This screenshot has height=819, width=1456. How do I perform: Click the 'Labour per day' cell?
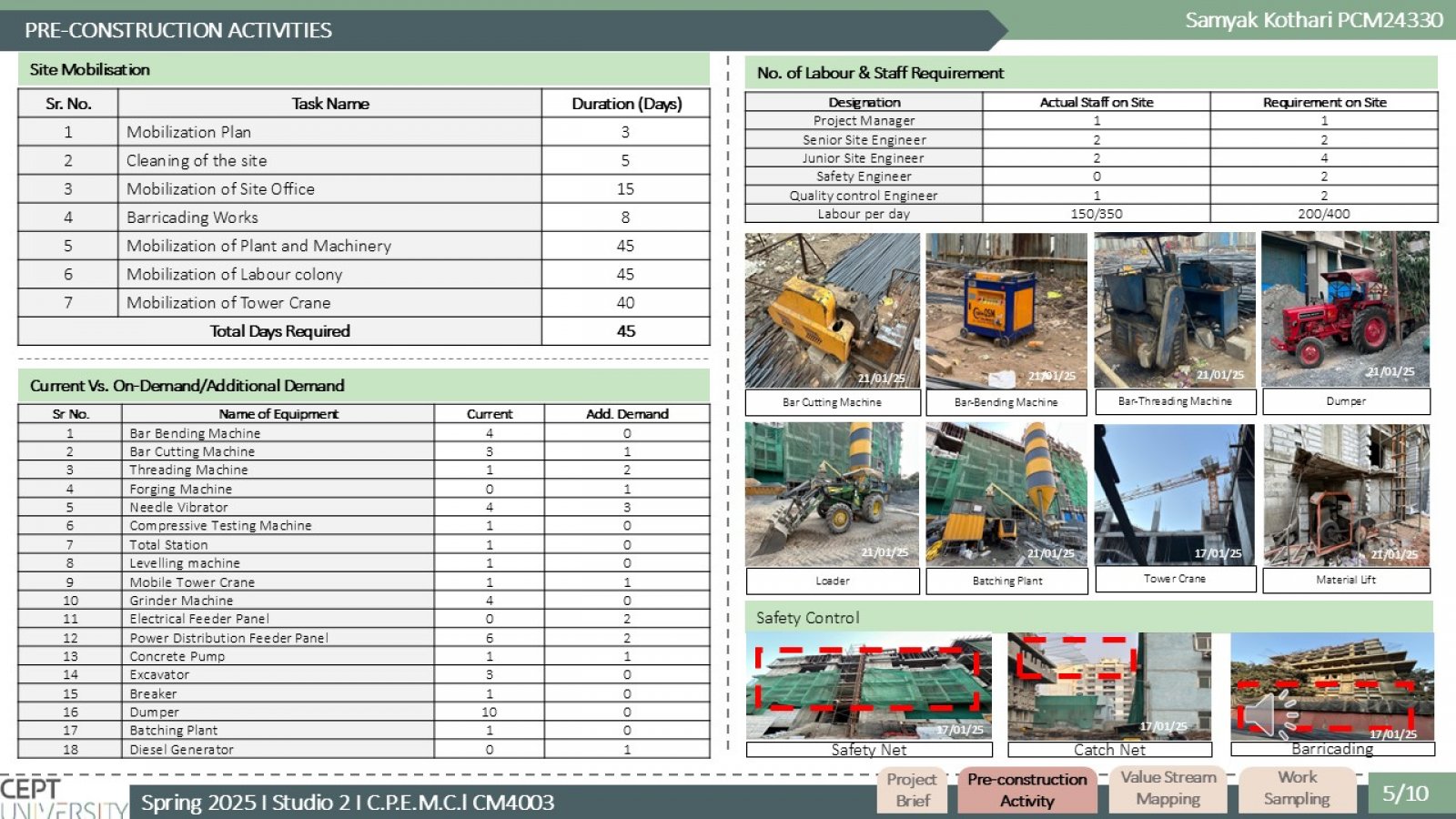click(x=864, y=214)
